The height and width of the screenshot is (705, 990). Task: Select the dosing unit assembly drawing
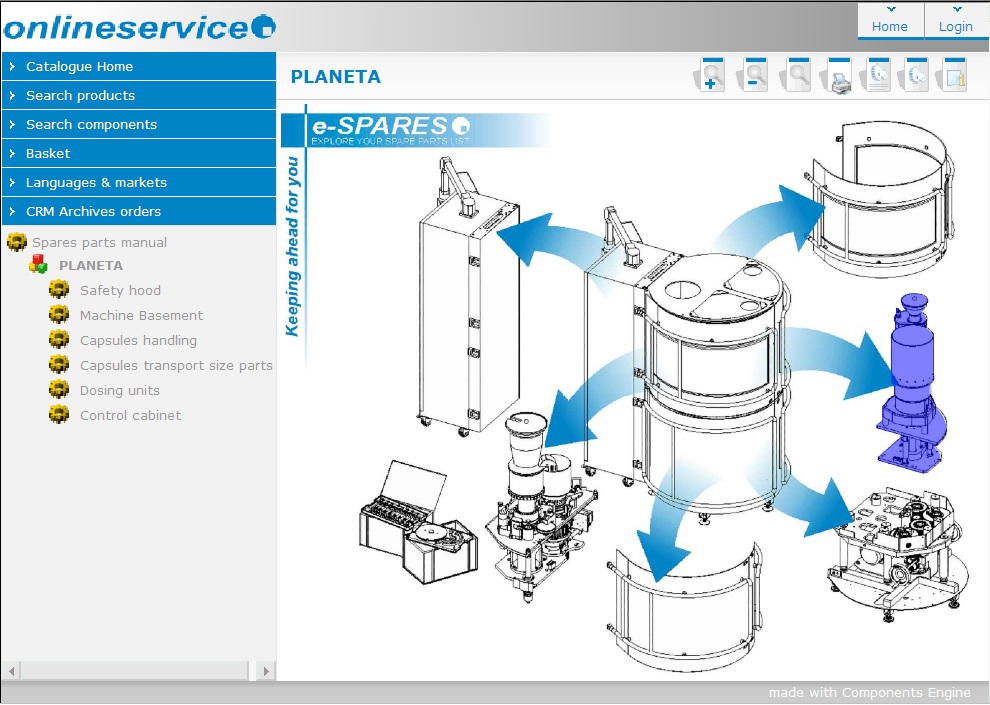pyautogui.click(x=541, y=505)
